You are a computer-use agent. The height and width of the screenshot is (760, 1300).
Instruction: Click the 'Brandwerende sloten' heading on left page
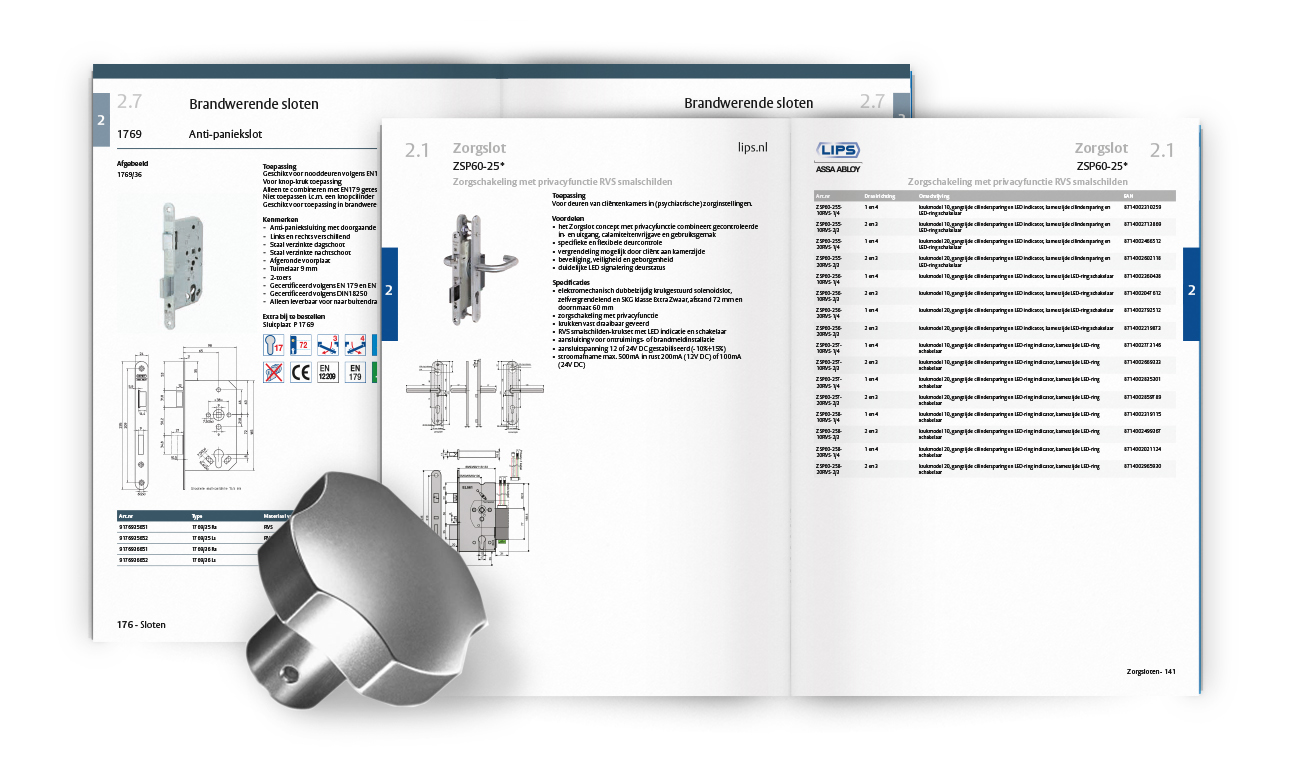click(253, 104)
